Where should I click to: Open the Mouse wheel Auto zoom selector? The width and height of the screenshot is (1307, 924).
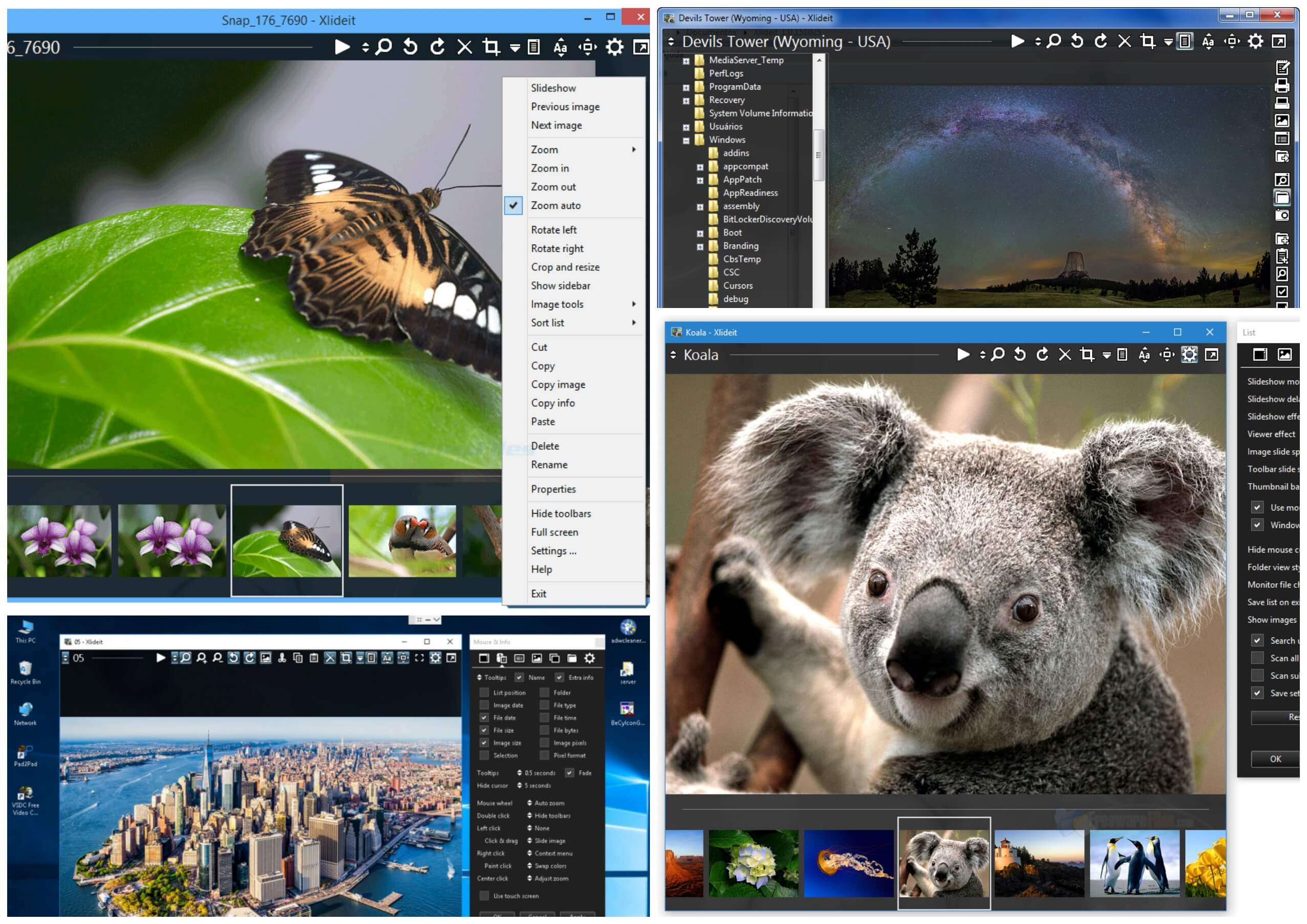[547, 803]
